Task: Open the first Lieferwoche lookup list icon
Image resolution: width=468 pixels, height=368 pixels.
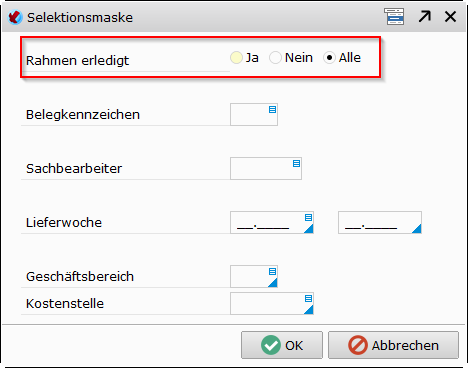Action: [308, 218]
